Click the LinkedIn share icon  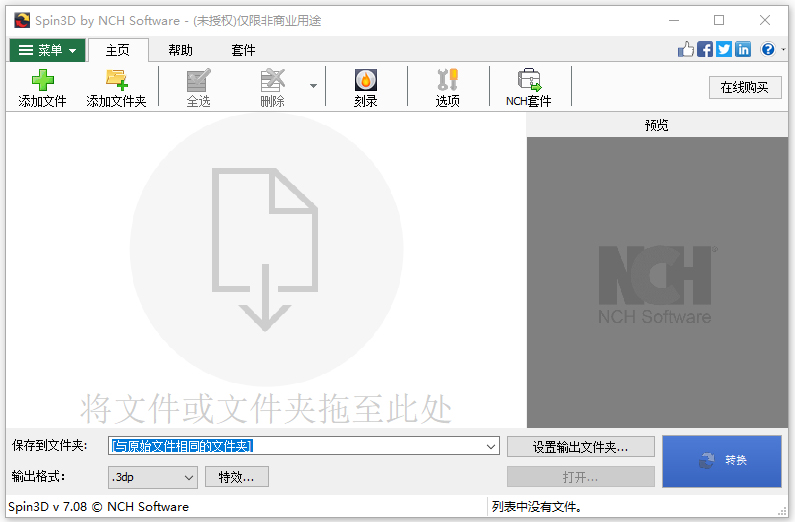coord(743,49)
